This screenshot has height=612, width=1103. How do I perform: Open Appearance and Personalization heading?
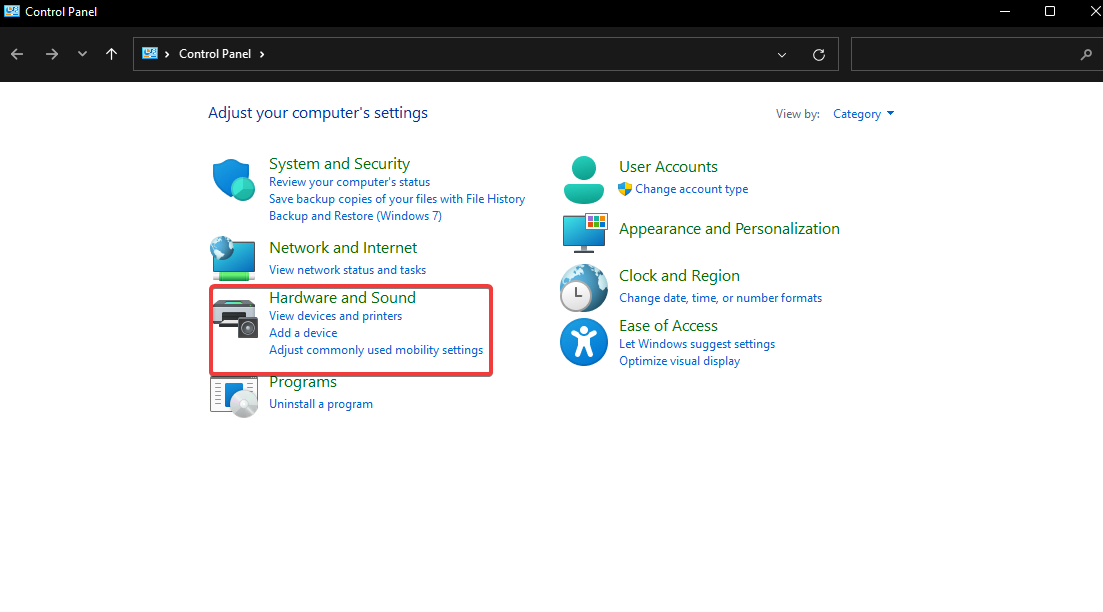pos(729,229)
